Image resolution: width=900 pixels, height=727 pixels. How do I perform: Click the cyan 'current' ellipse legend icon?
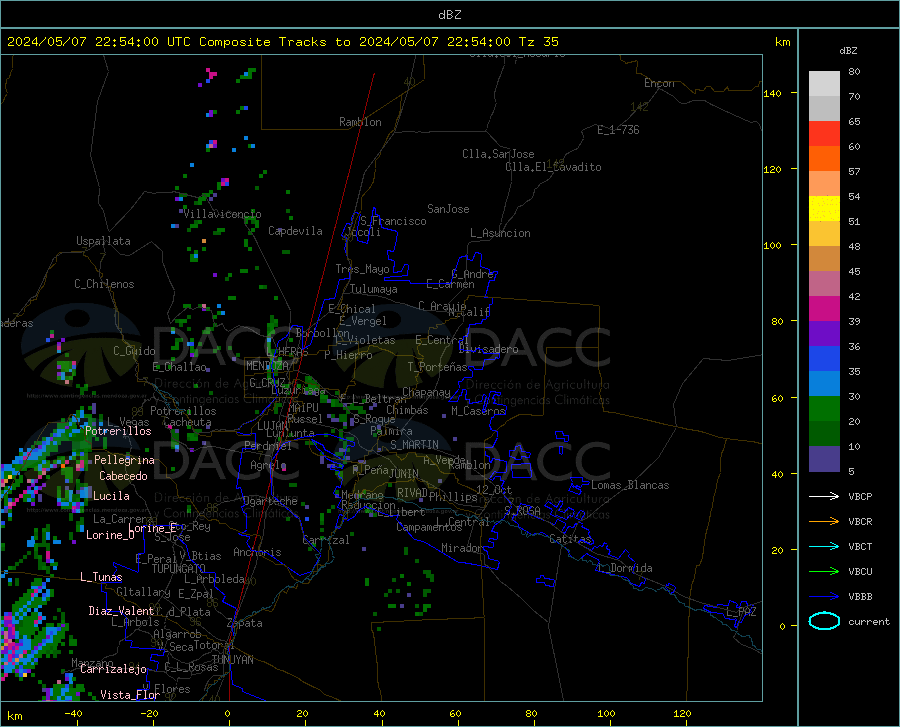coord(824,621)
